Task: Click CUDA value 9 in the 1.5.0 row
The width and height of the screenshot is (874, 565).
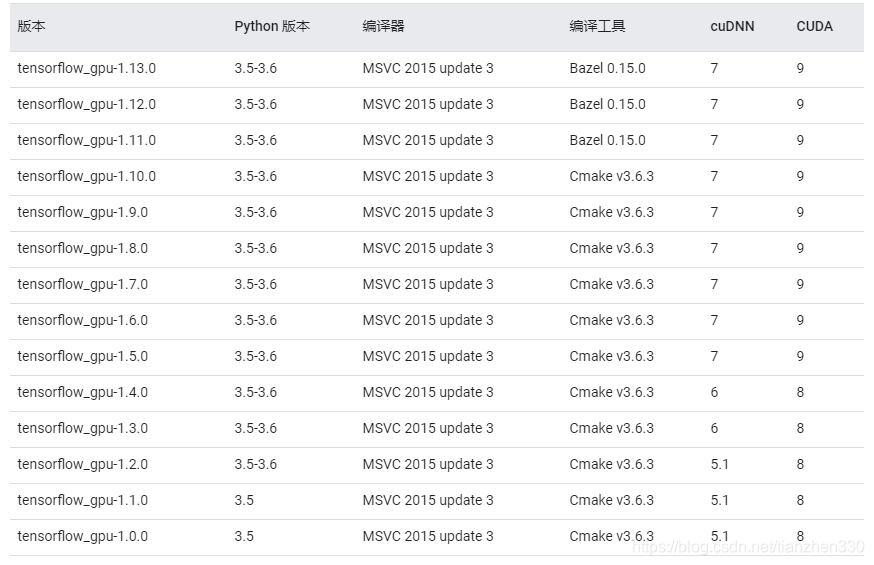Action: coord(800,357)
